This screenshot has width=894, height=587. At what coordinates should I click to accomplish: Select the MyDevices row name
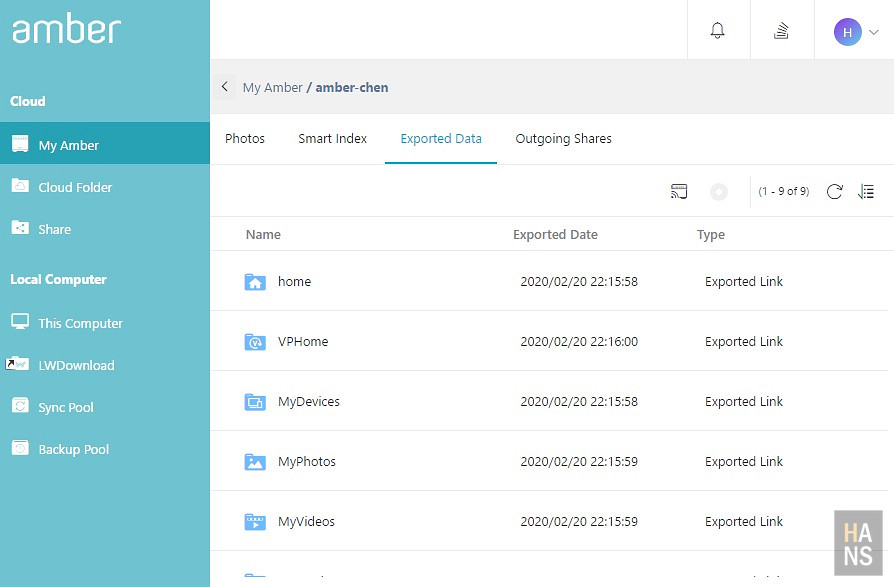tap(308, 402)
